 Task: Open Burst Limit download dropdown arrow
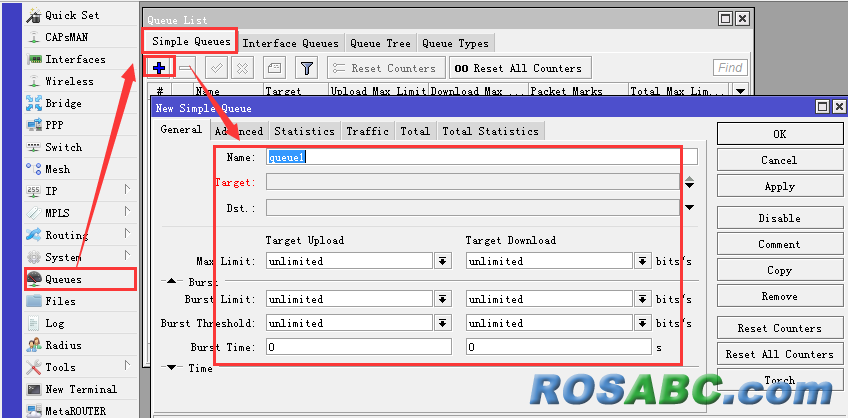pyautogui.click(x=642, y=299)
